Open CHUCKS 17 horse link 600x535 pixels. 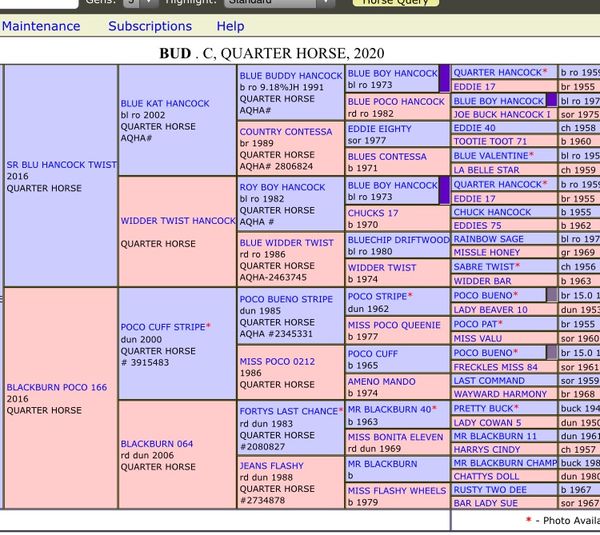(373, 213)
